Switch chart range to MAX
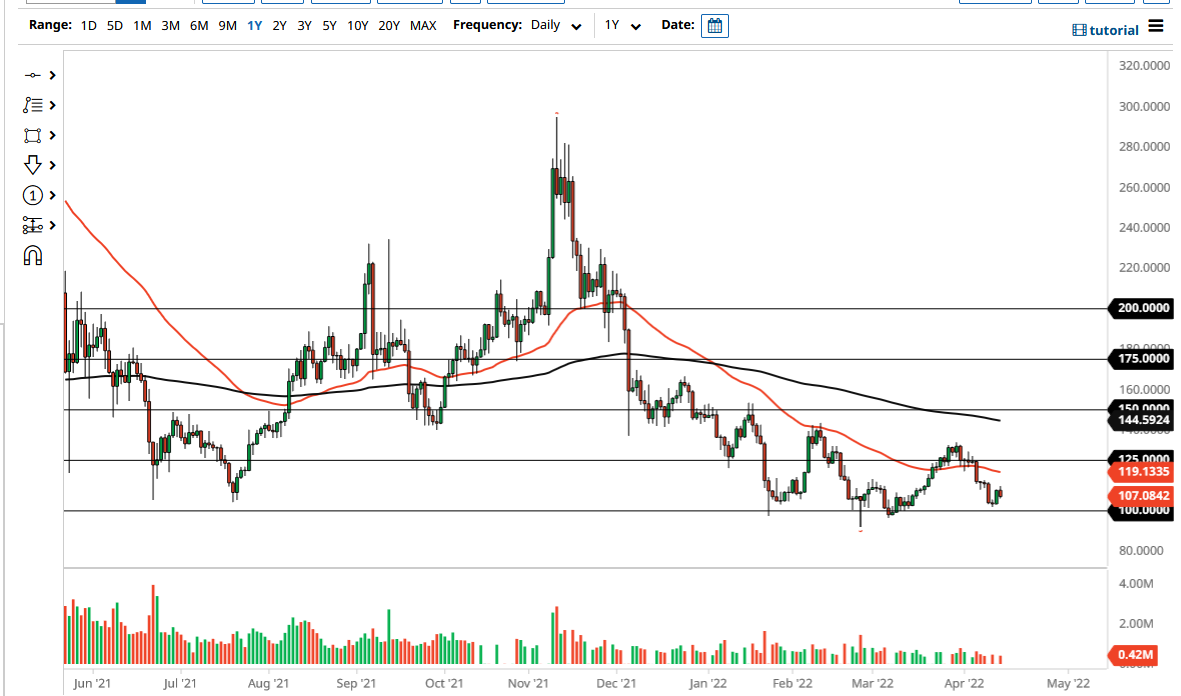The width and height of the screenshot is (1181, 696). 423,25
